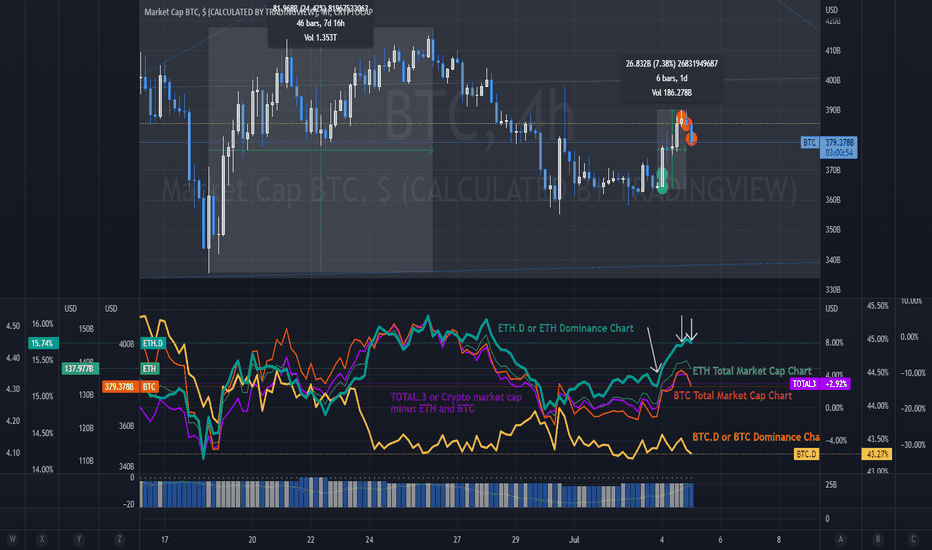Click the -4.00% lower axis value
This screenshot has width=932, height=550.
pos(836,441)
